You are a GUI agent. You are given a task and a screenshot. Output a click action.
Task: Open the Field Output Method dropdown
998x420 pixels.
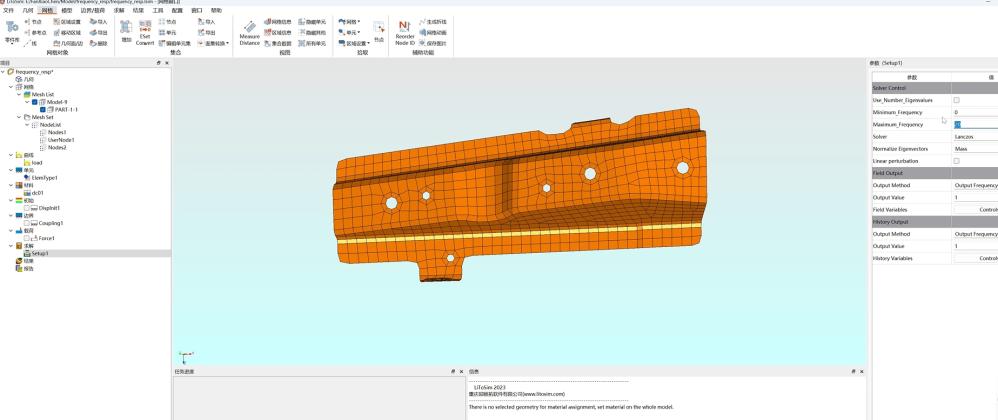coord(974,185)
